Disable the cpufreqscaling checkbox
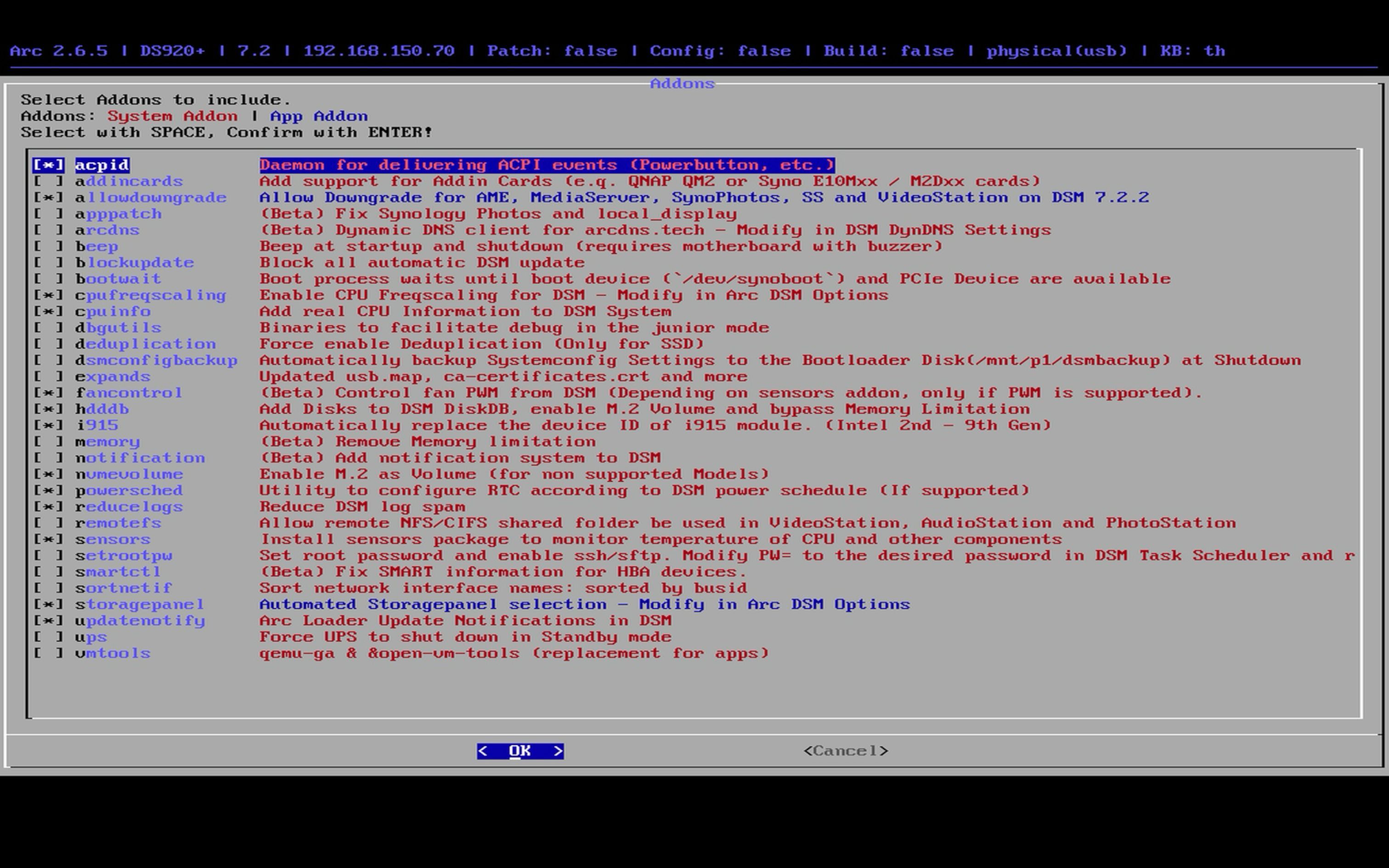The width and height of the screenshot is (1389, 868). [x=49, y=295]
